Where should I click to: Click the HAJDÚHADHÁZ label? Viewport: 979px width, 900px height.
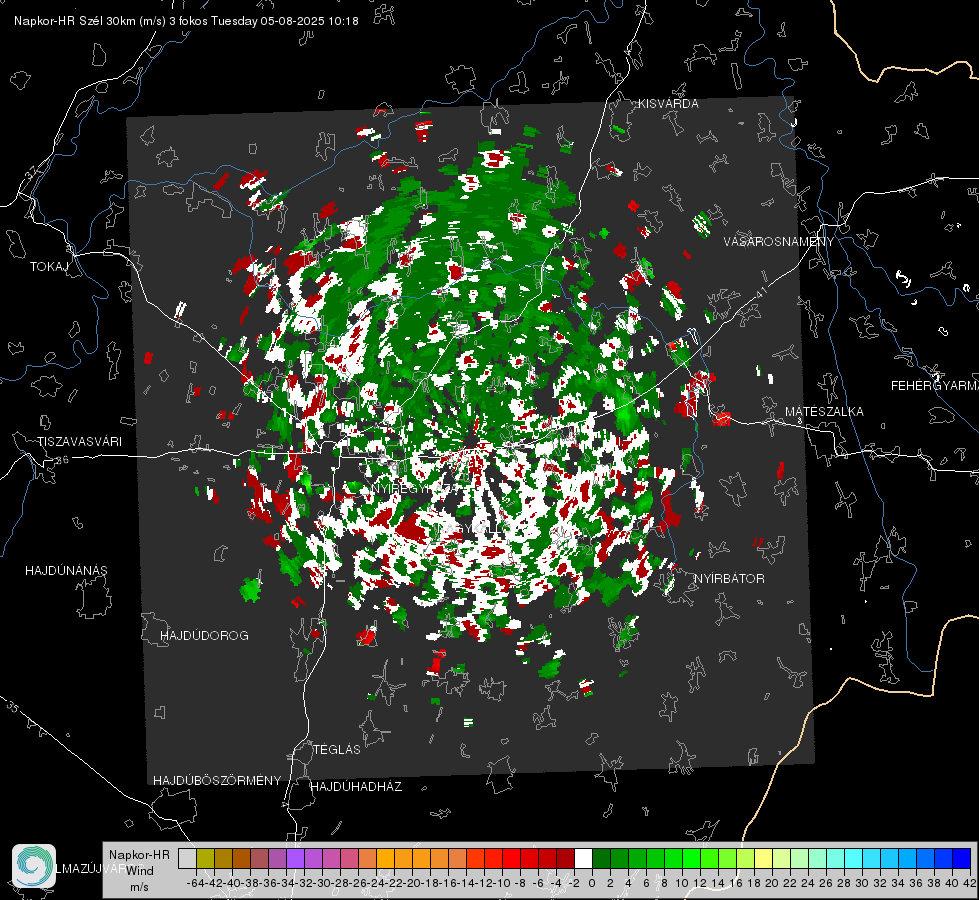coord(356,787)
